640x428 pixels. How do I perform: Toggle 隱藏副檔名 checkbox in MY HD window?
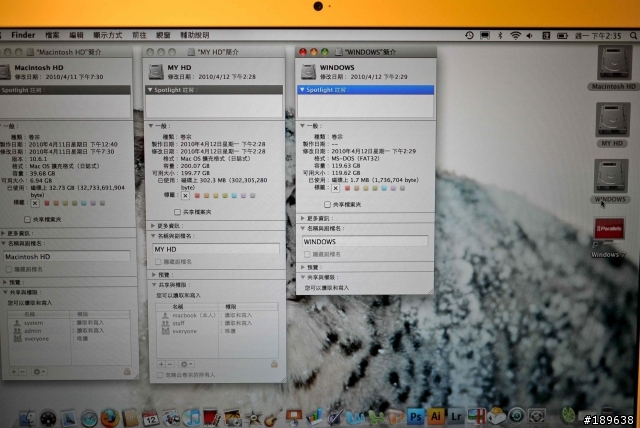point(158,262)
